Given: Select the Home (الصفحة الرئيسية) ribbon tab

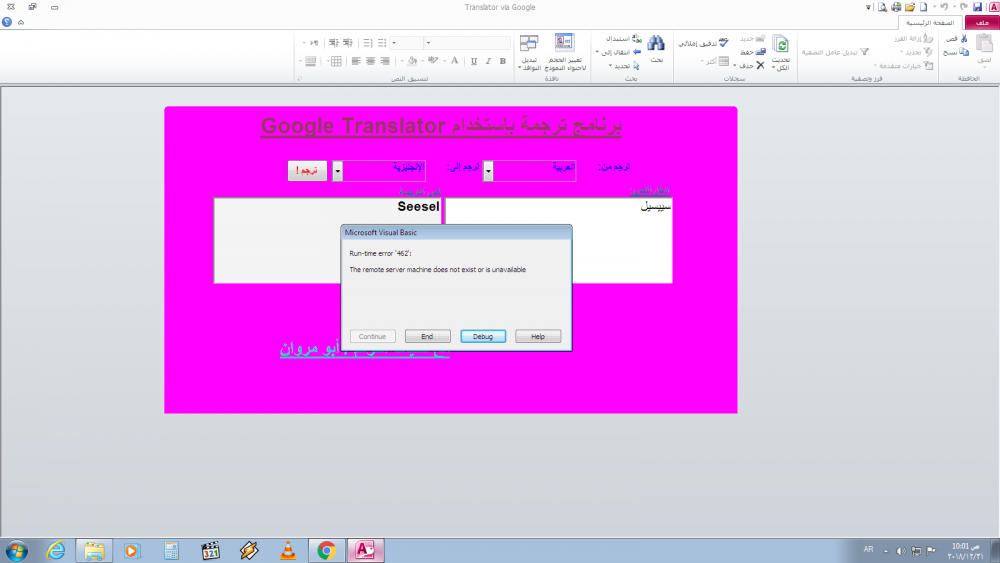Looking at the screenshot, I should 930,22.
